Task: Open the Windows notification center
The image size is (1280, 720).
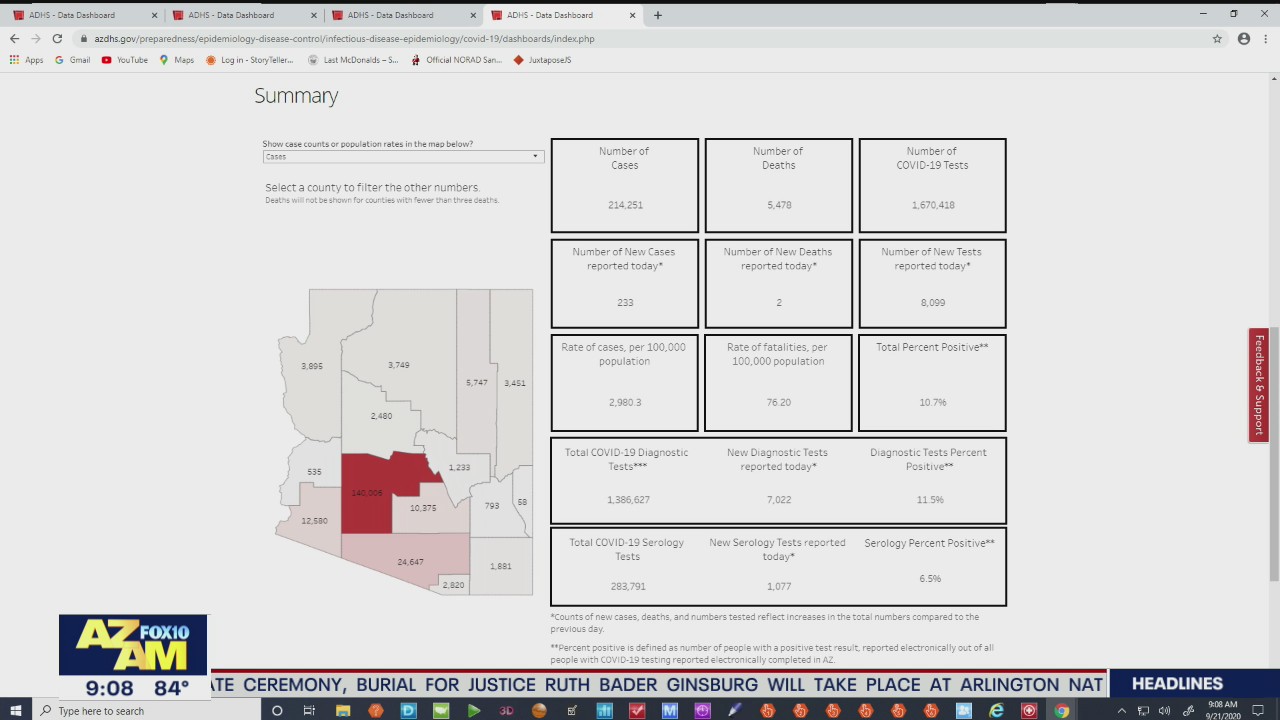Action: 1258,711
